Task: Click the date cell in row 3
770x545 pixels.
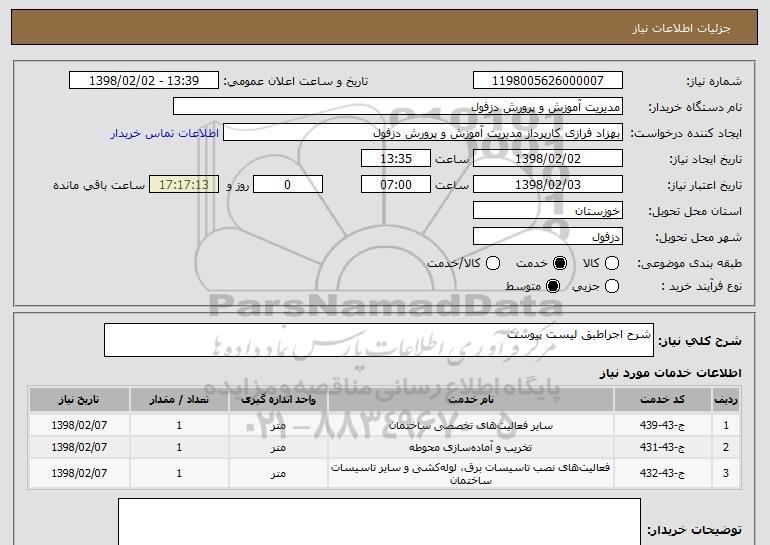Action: click(x=79, y=473)
